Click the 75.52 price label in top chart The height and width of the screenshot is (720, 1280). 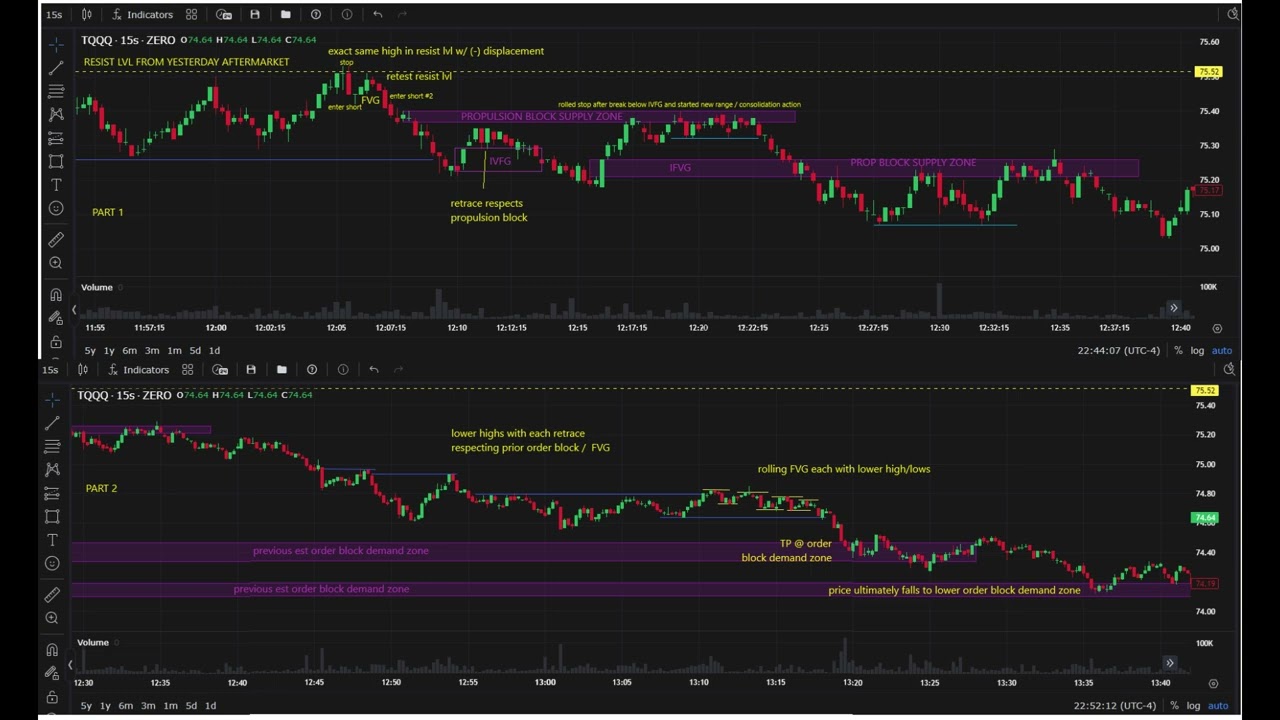pos(1209,72)
